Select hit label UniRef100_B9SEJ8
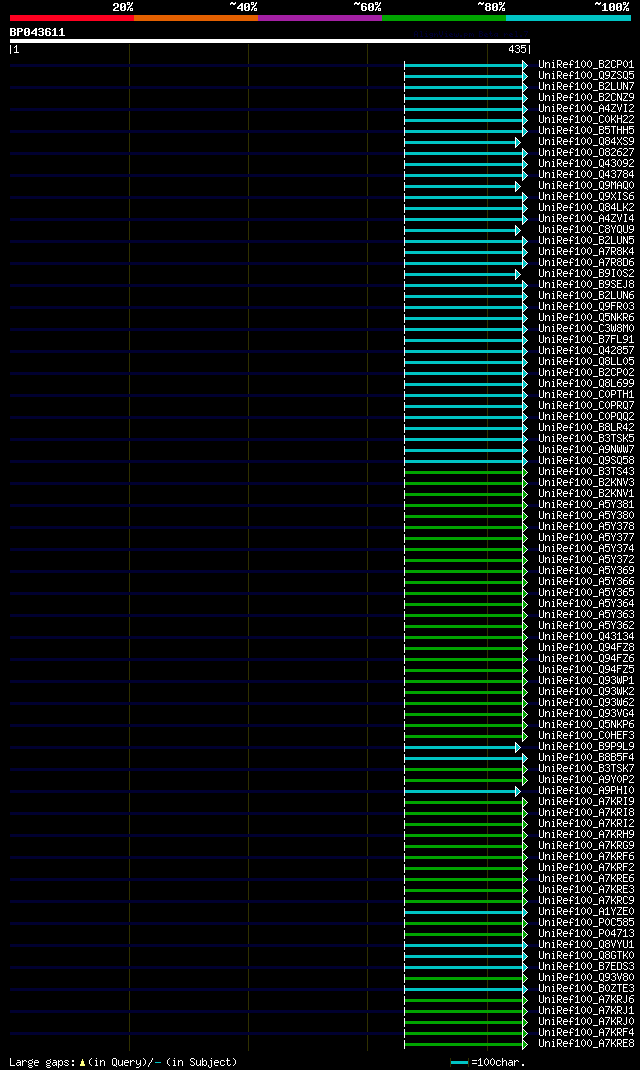This screenshot has height=1070, width=640. [586, 285]
